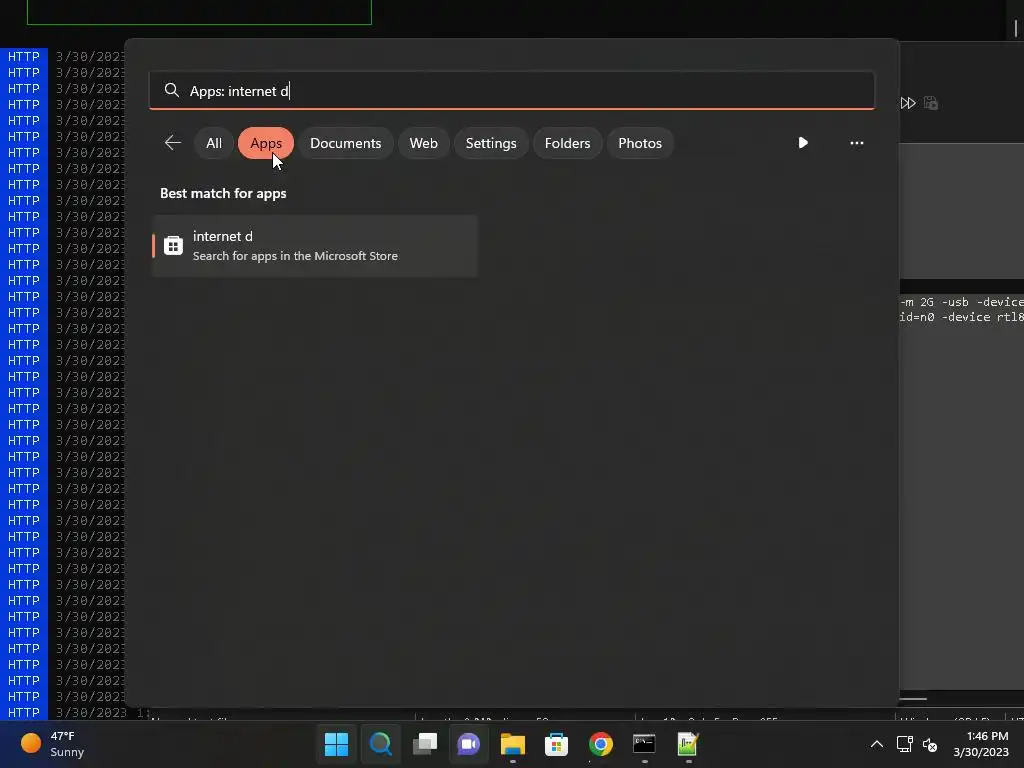Screen dimensions: 1024x768
Task: Click the '-m 2G -usb -device' text in background
Action: 961,302
